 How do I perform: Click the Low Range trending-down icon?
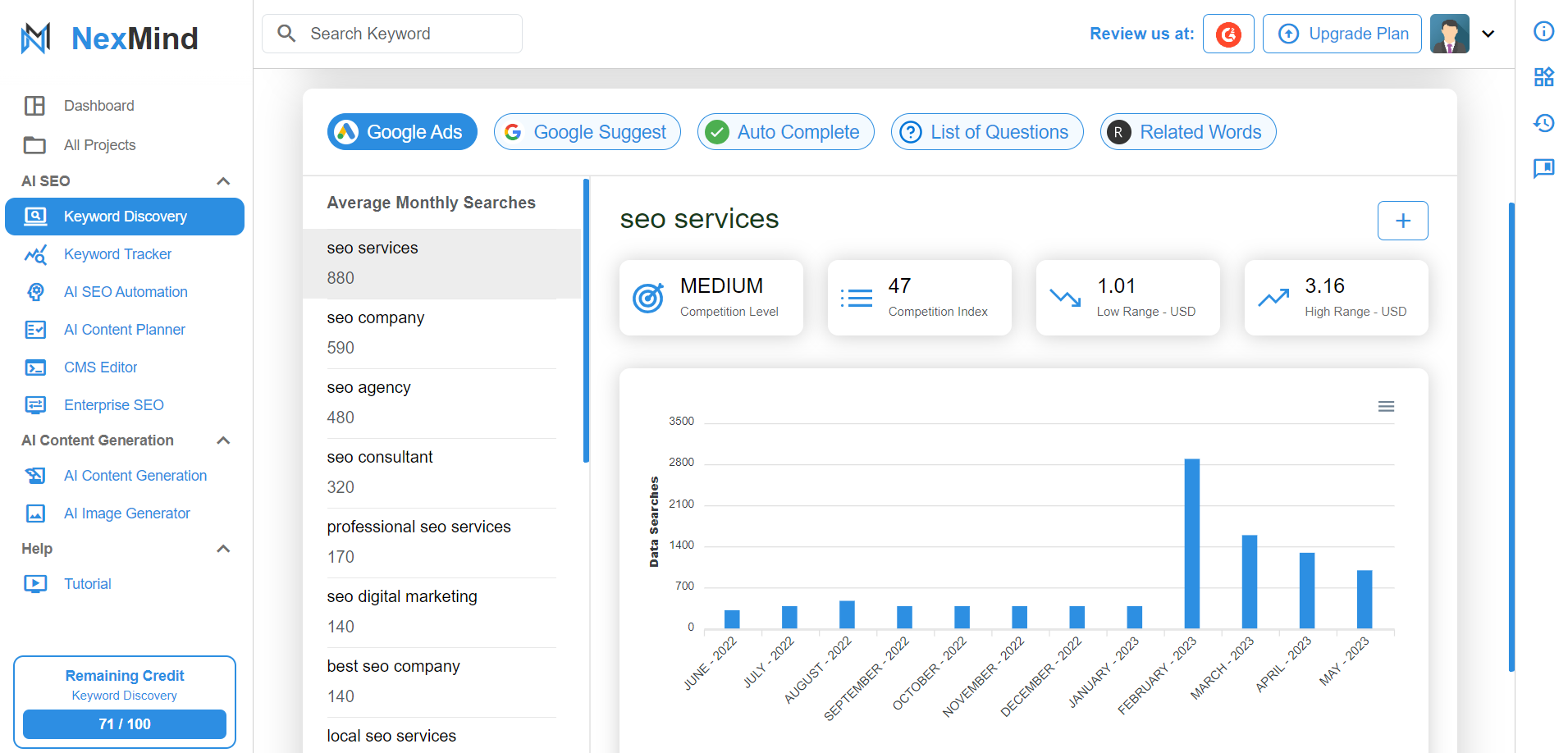tap(1065, 298)
